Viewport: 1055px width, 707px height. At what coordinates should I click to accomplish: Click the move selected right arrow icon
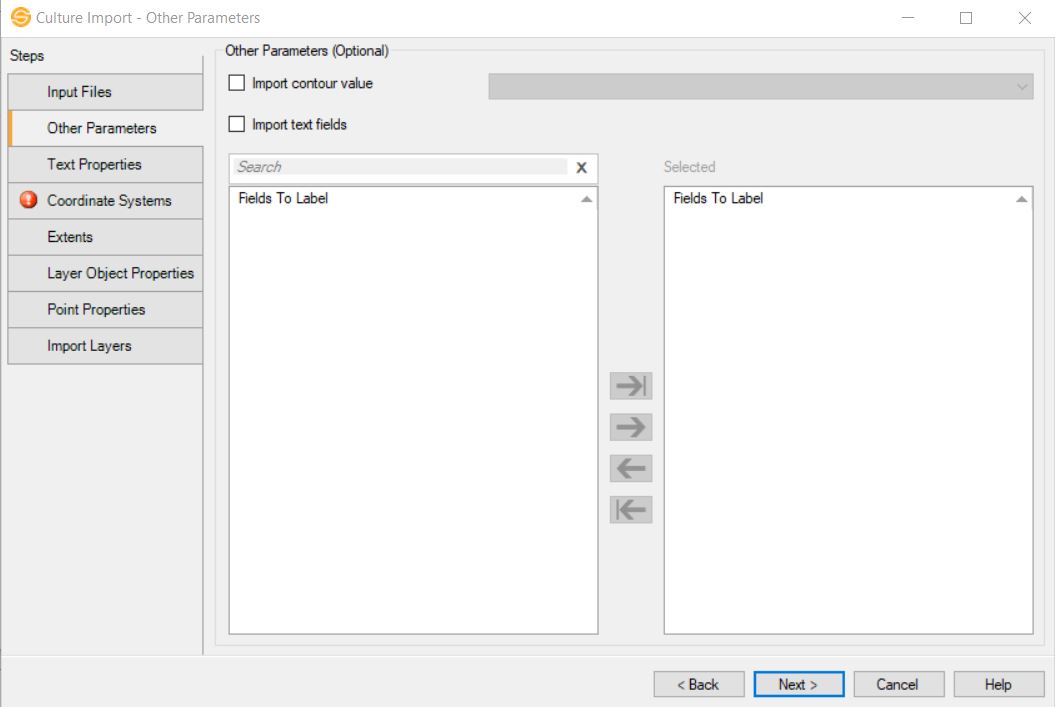point(631,427)
